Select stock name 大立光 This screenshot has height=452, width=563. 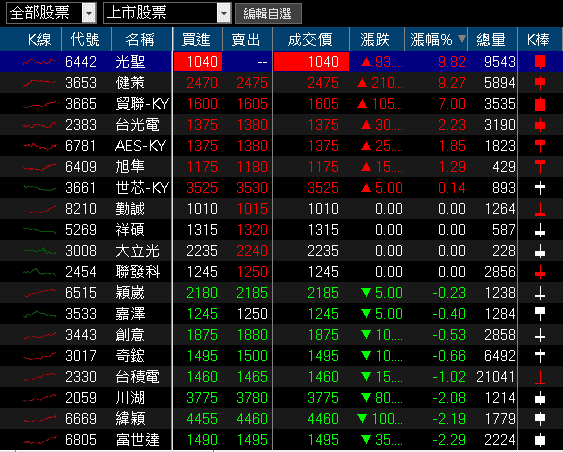click(x=137, y=251)
